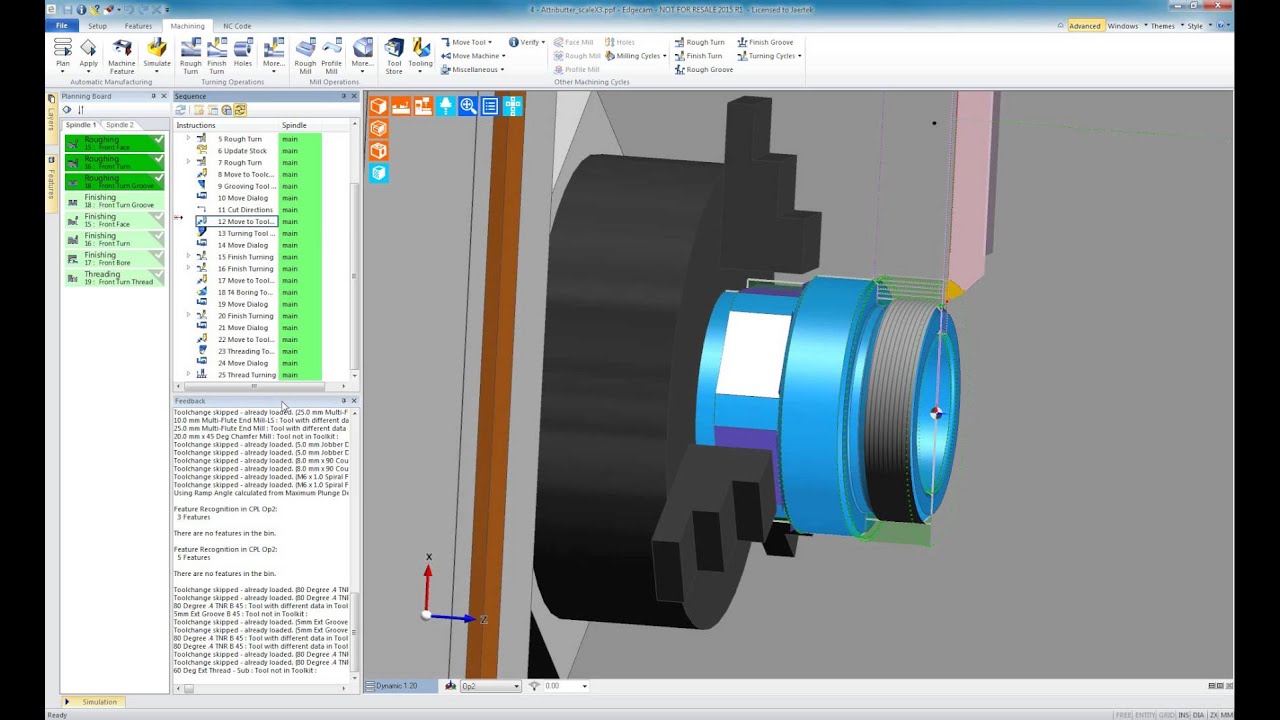Click Rough Turn in Other Machining Cycles
The height and width of the screenshot is (720, 1280).
tap(699, 42)
